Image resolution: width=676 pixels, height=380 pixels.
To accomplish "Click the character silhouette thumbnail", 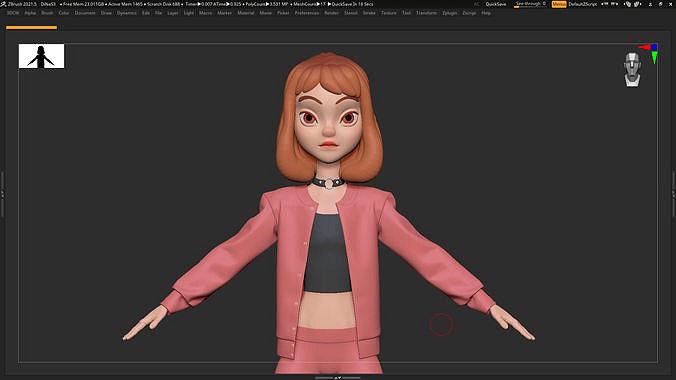I will (x=41, y=56).
